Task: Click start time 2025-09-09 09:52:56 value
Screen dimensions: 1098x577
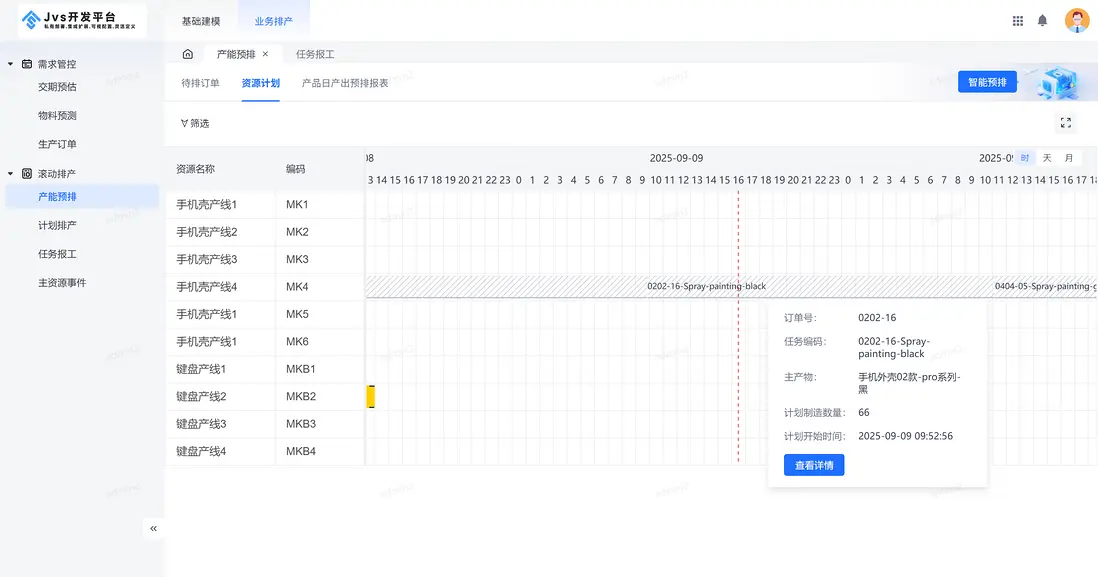Action: [x=905, y=436]
